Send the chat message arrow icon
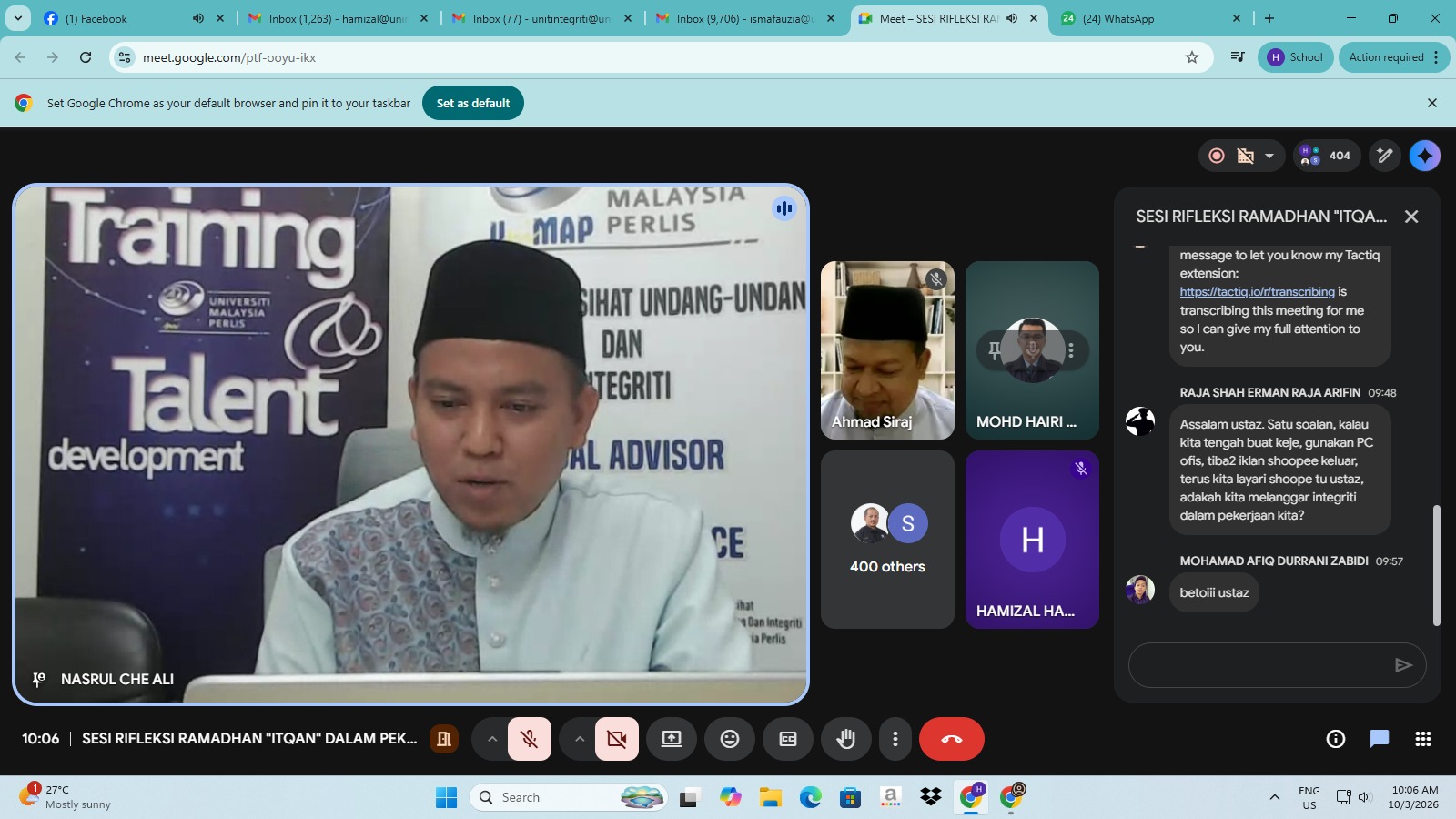Screen dimensions: 1456x819 1403,665
